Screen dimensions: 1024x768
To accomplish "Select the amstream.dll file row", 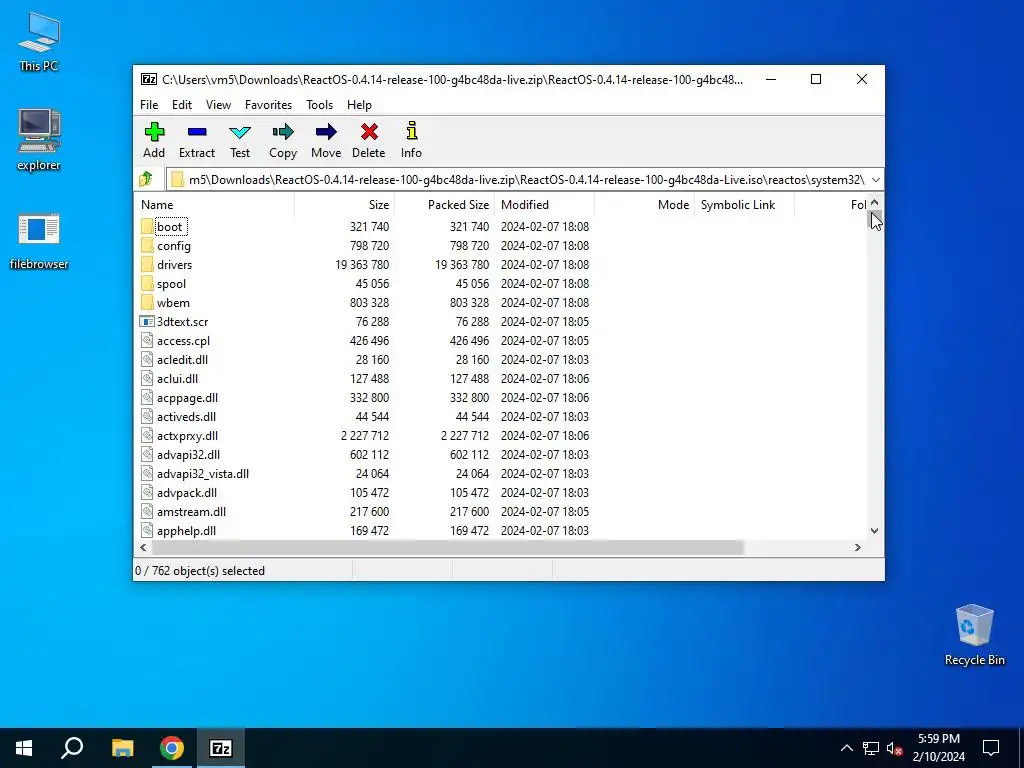I will point(365,511).
